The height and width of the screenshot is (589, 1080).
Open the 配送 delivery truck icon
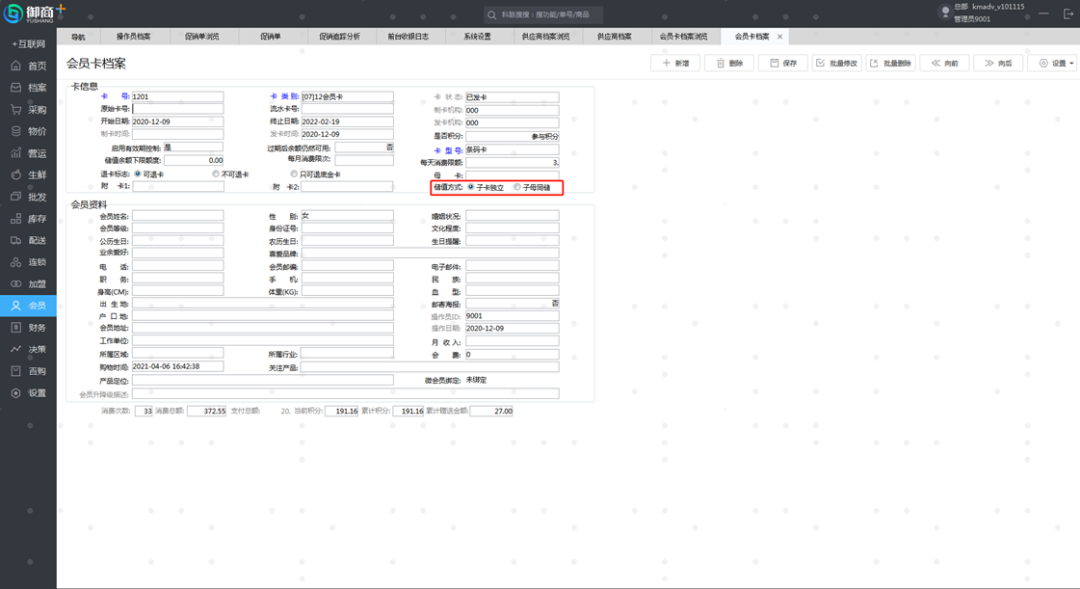[16, 240]
